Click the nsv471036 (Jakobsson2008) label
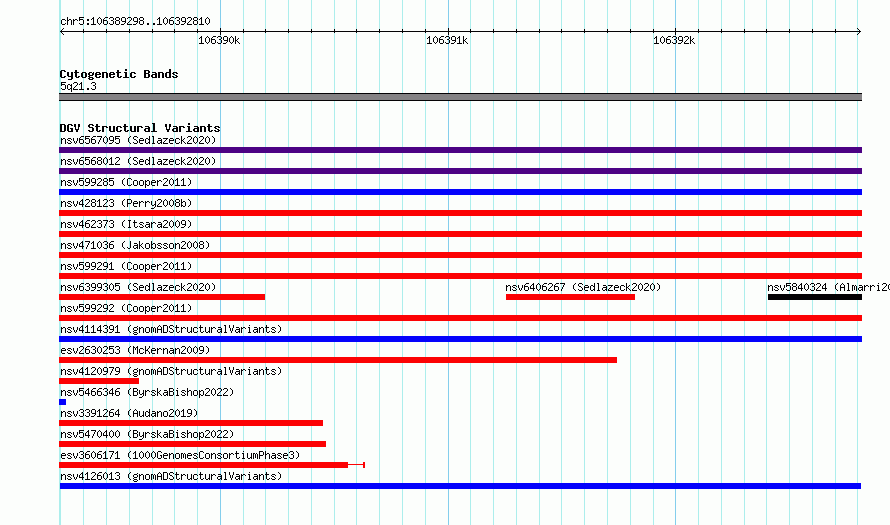 (x=135, y=245)
